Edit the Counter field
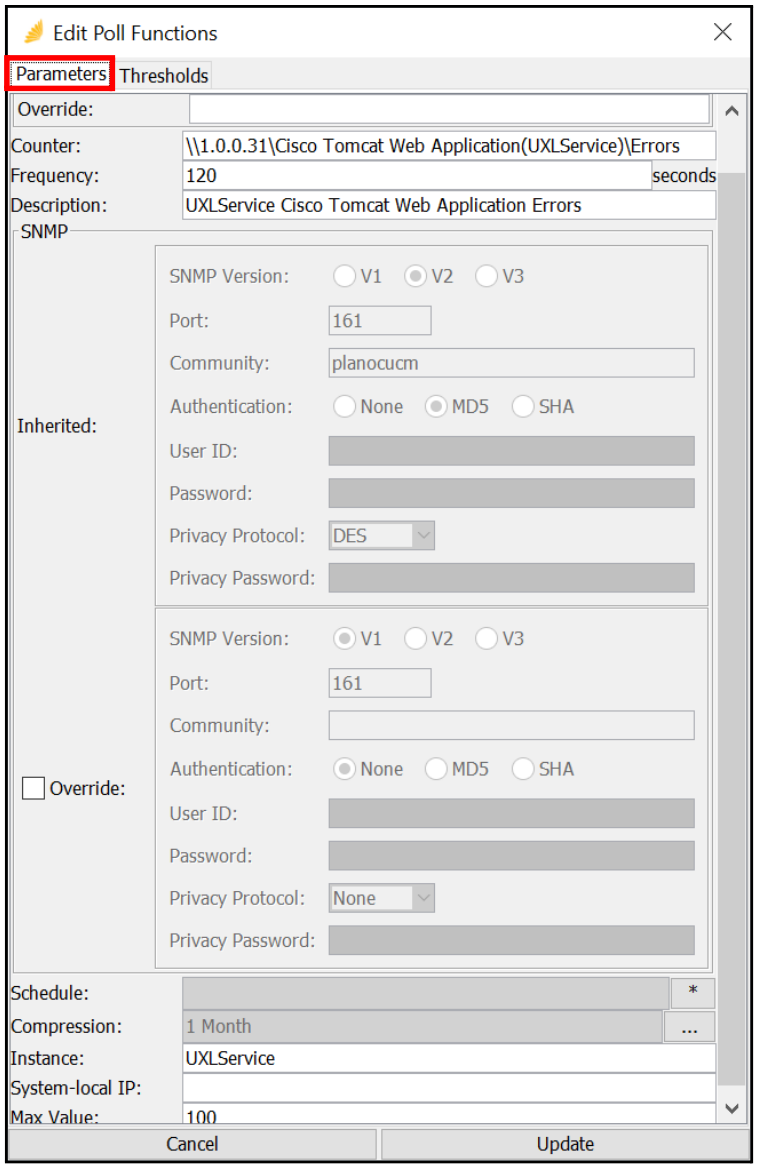 [x=449, y=145]
